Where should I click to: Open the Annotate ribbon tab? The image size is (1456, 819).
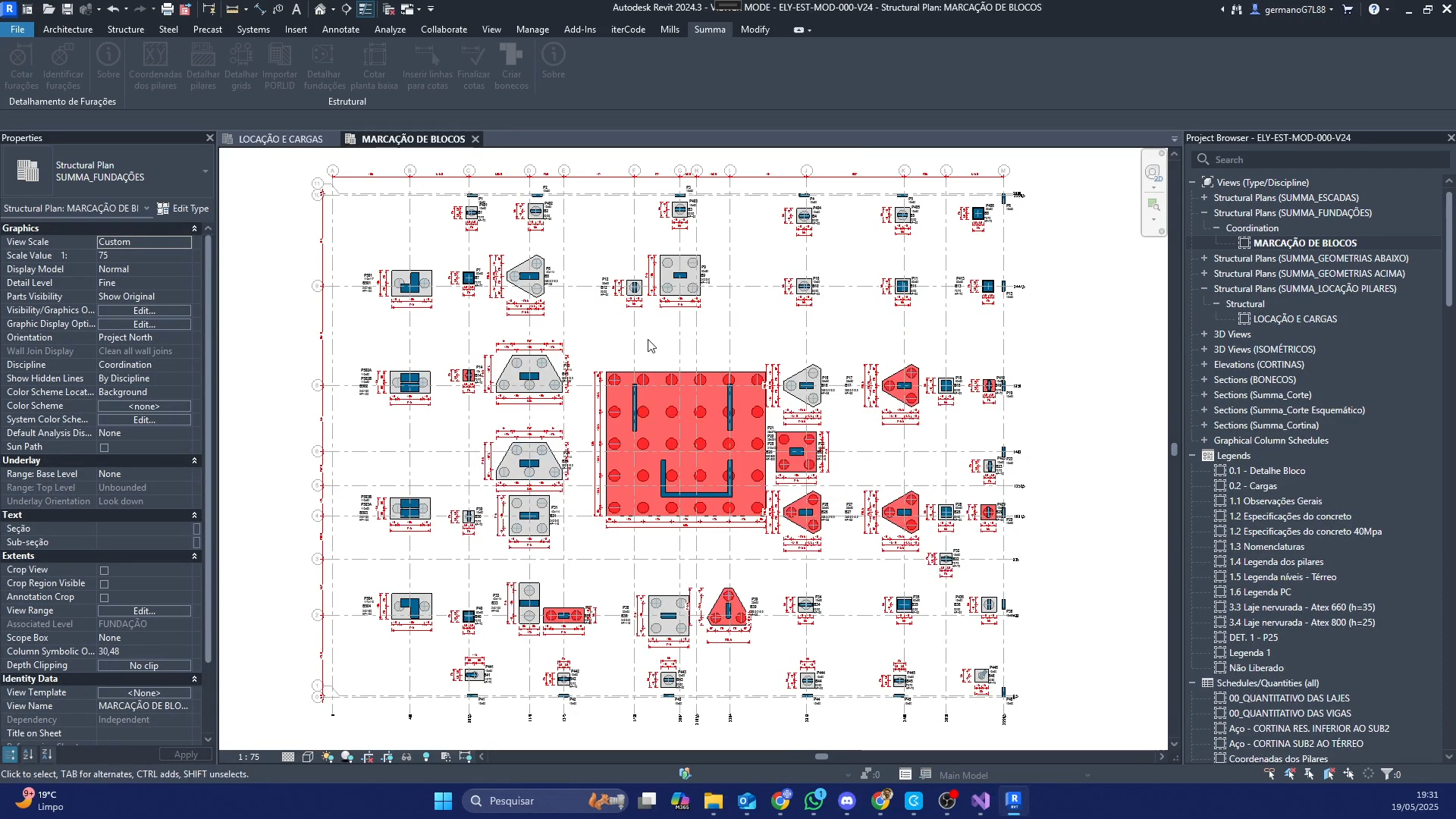point(340,30)
